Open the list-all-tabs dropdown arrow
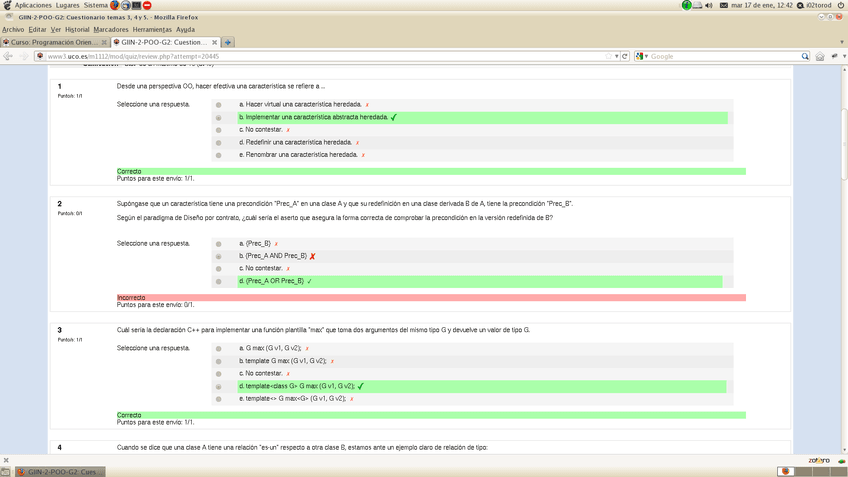The width and height of the screenshot is (848, 477). coord(840,42)
